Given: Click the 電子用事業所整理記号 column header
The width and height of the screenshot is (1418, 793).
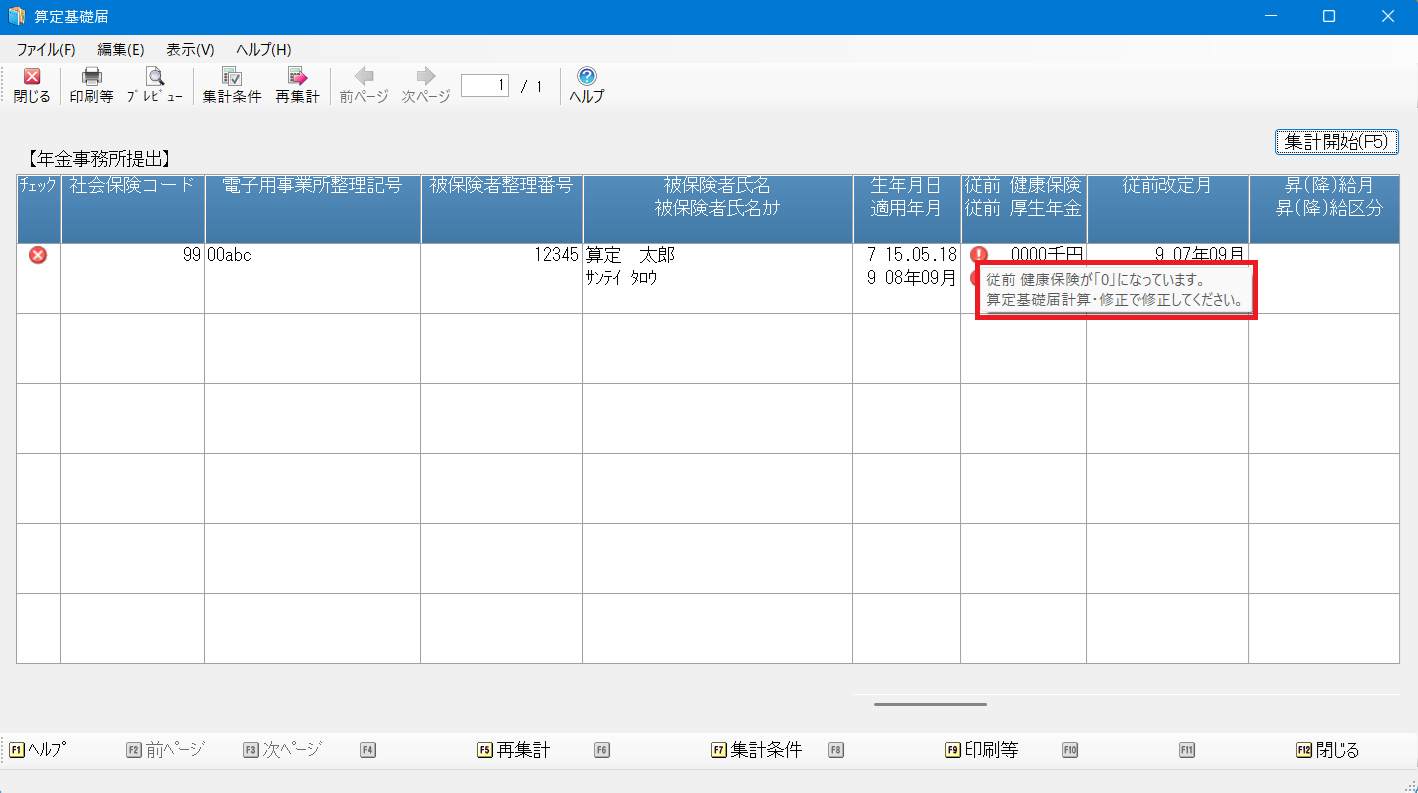Looking at the screenshot, I should point(312,209).
